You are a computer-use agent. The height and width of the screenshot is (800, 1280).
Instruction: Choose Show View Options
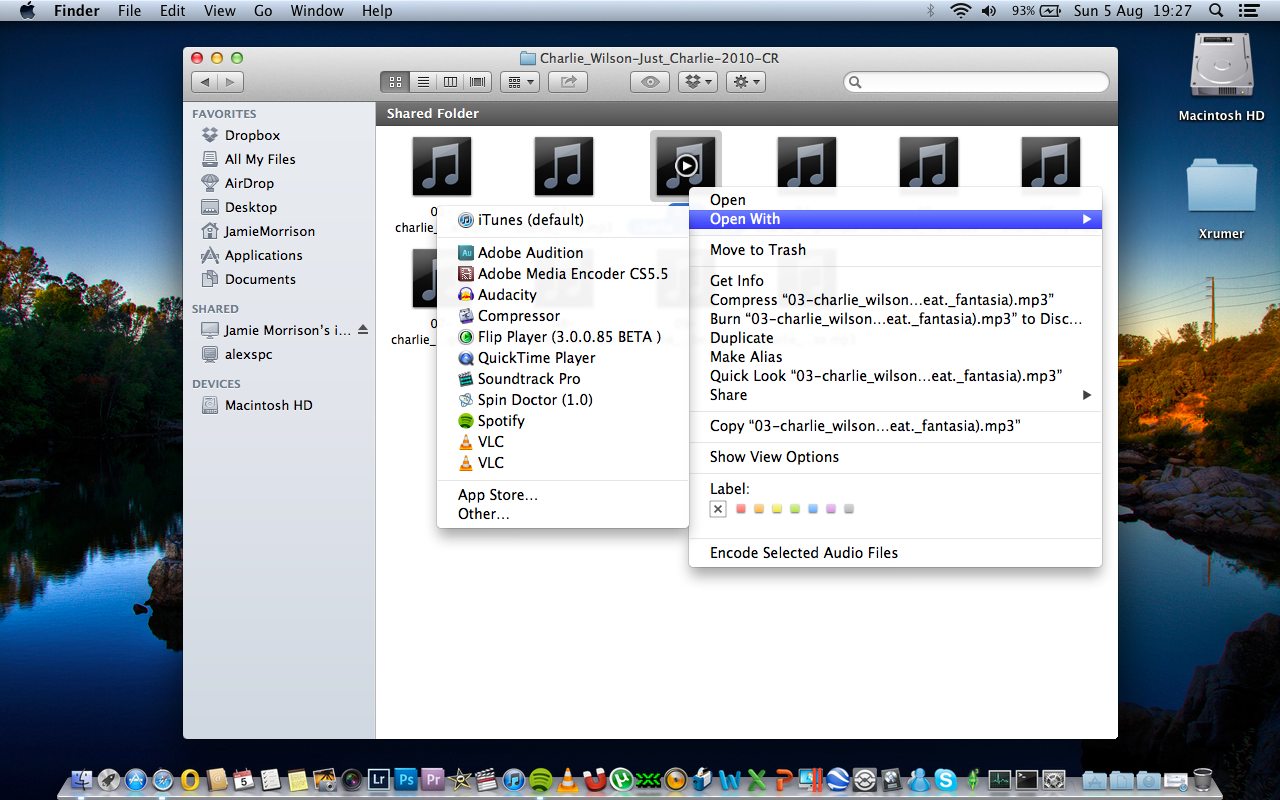point(895,457)
